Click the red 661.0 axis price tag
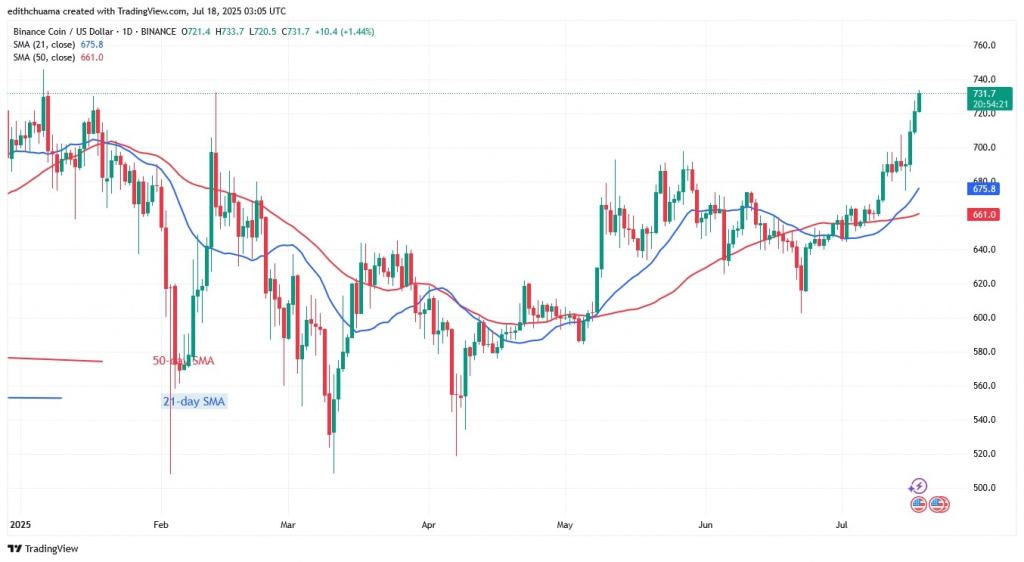Image resolution: width=1024 pixels, height=562 pixels. click(979, 214)
